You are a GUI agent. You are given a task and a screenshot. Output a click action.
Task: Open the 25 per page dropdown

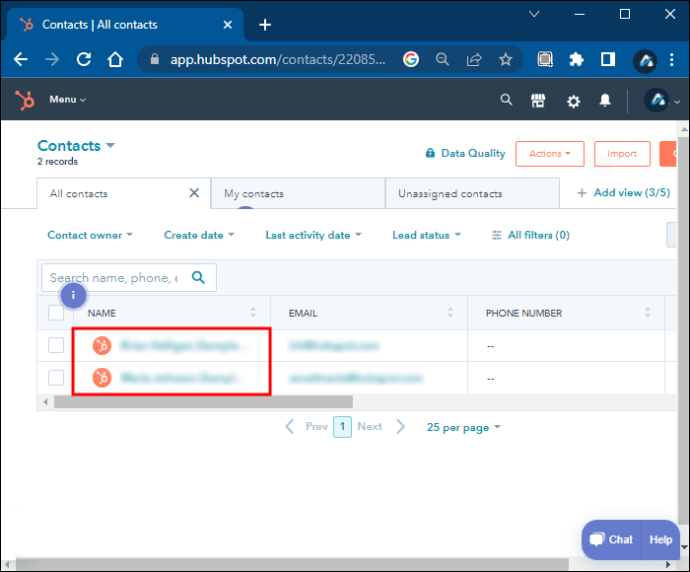(463, 427)
